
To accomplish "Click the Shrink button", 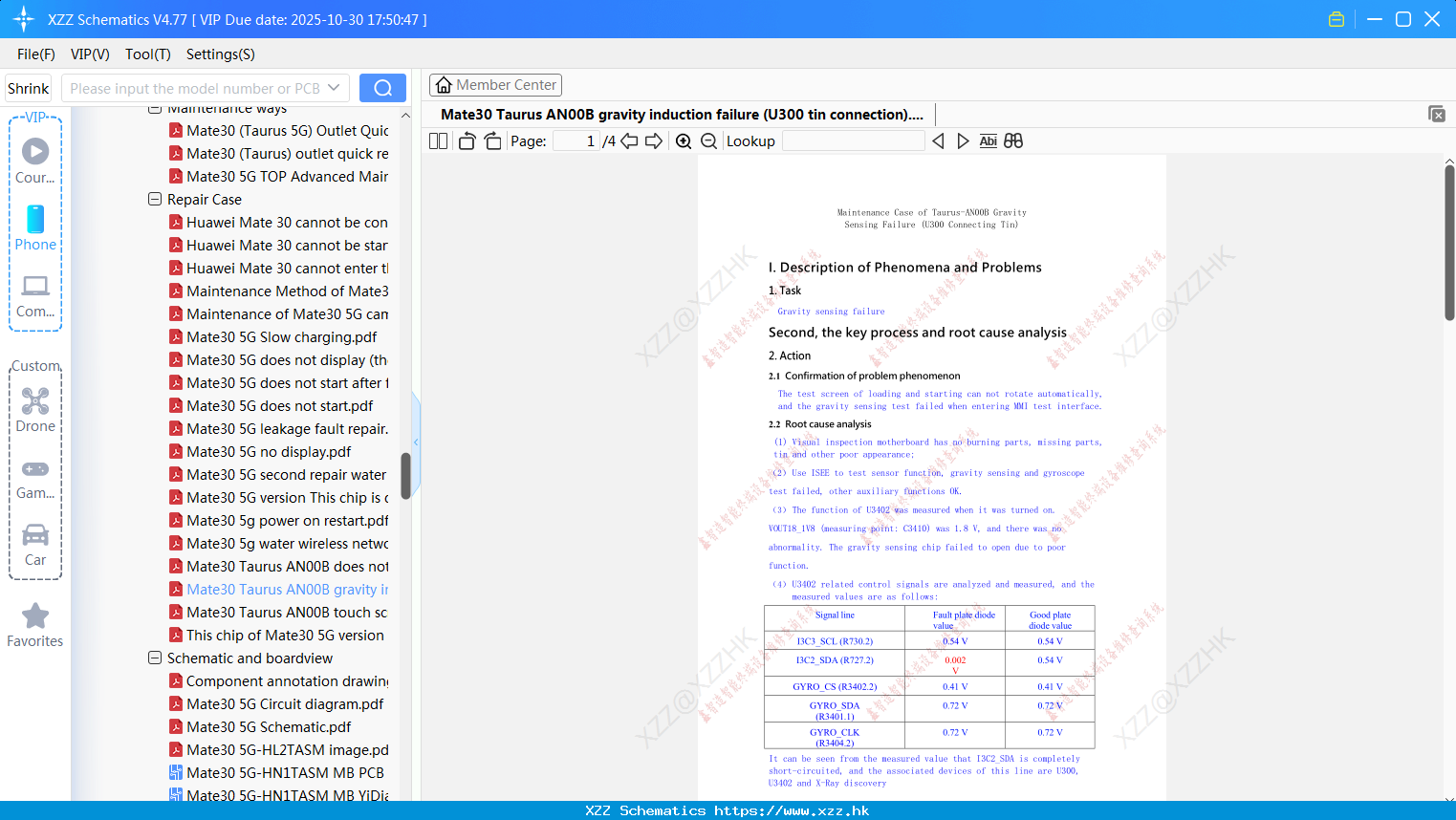I will click(28, 88).
